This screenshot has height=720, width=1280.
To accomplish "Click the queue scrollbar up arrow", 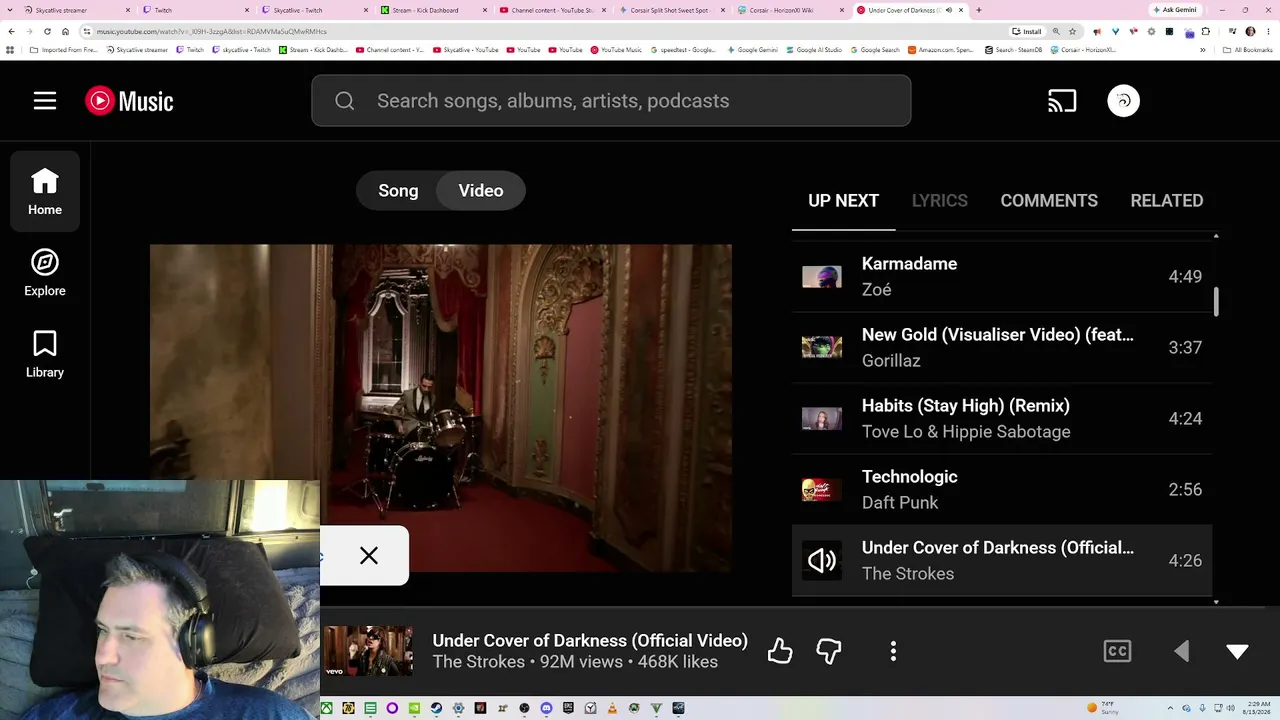I will 1216,236.
